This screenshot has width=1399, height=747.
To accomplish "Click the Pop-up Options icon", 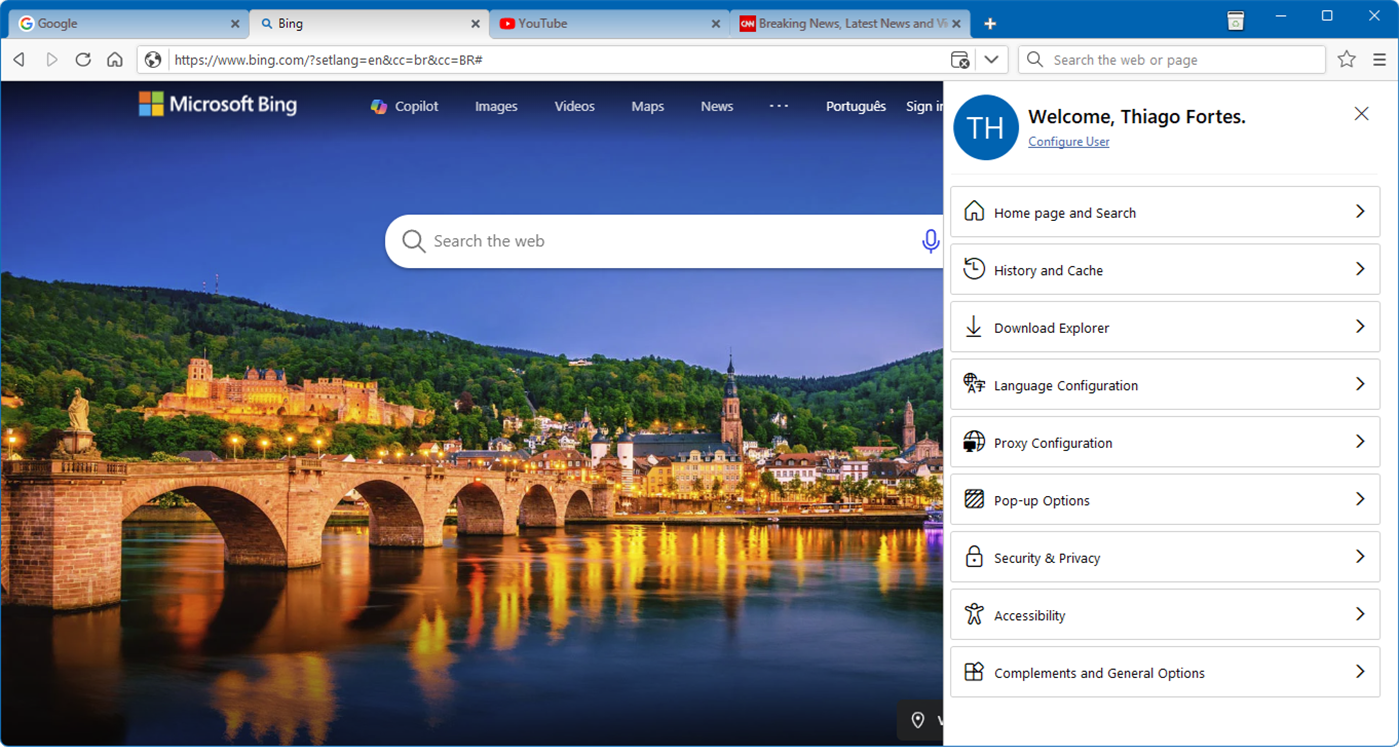I will coord(973,499).
